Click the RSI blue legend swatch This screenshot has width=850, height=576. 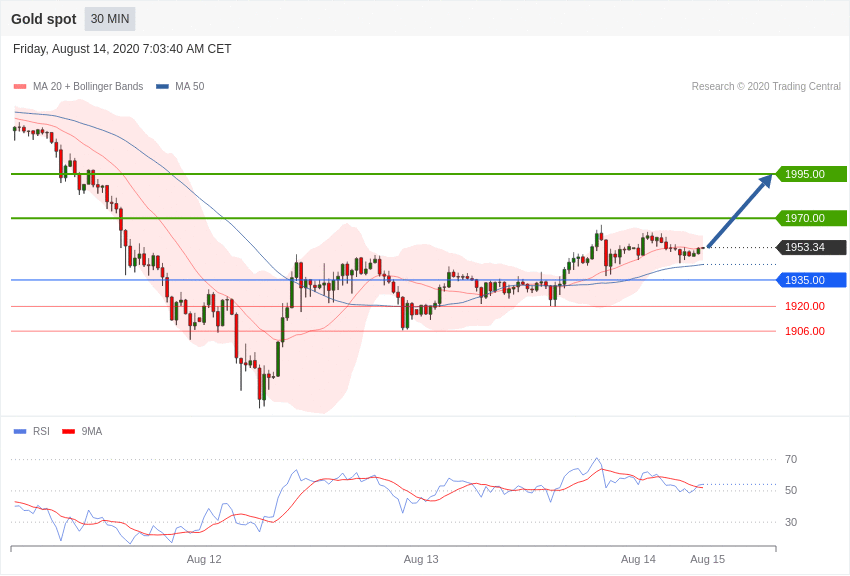point(20,431)
